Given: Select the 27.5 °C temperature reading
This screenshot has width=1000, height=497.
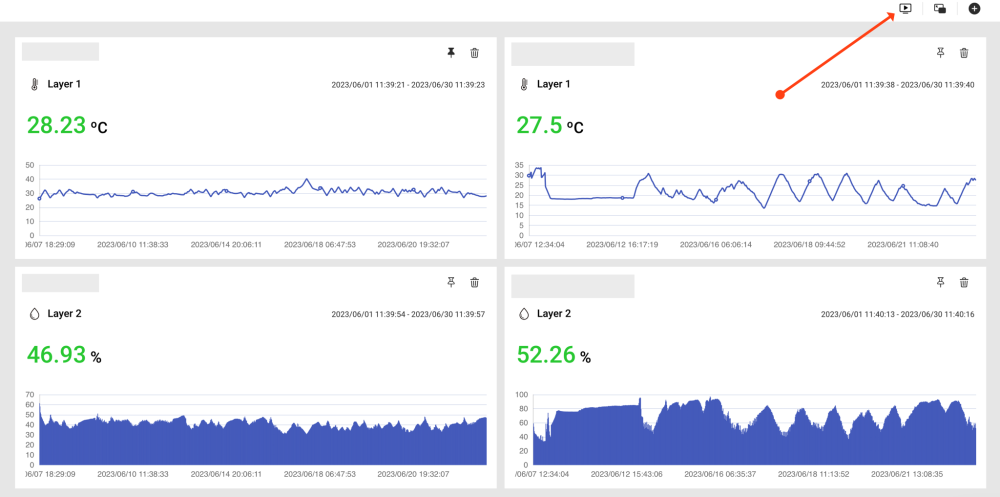Looking at the screenshot, I should 549,126.
